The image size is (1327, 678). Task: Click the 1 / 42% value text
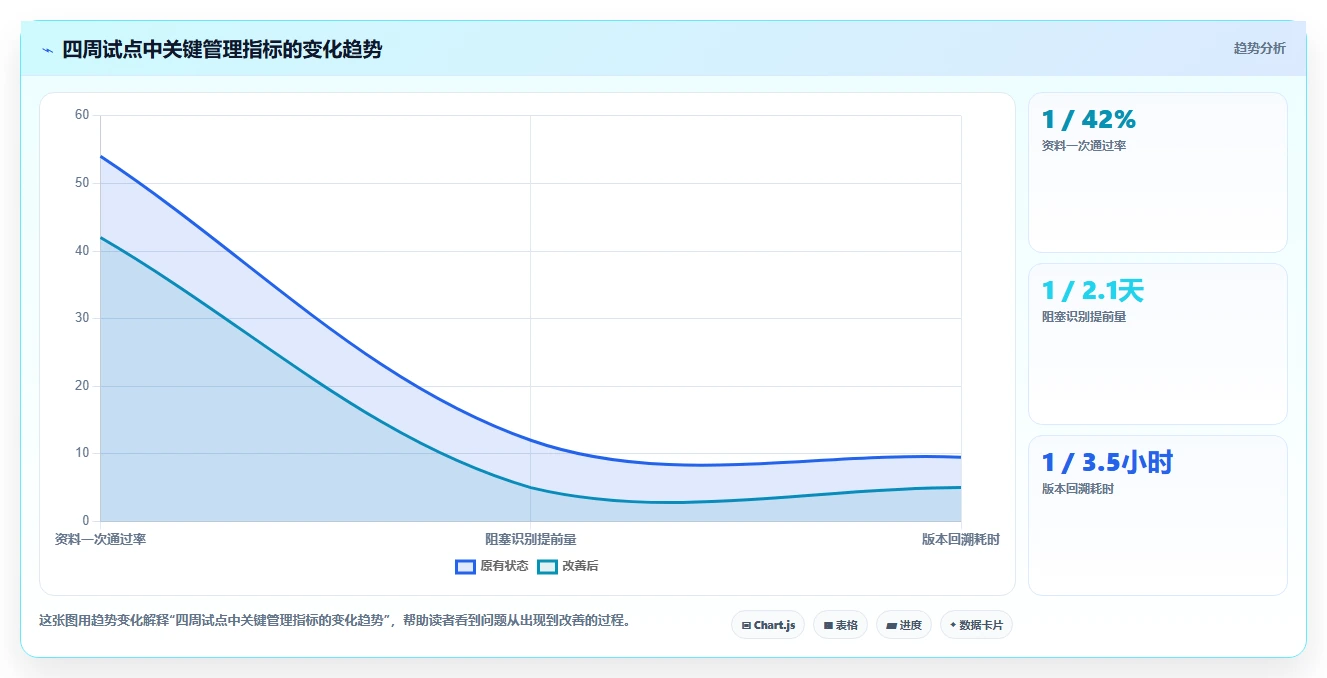[x=1089, y=119]
